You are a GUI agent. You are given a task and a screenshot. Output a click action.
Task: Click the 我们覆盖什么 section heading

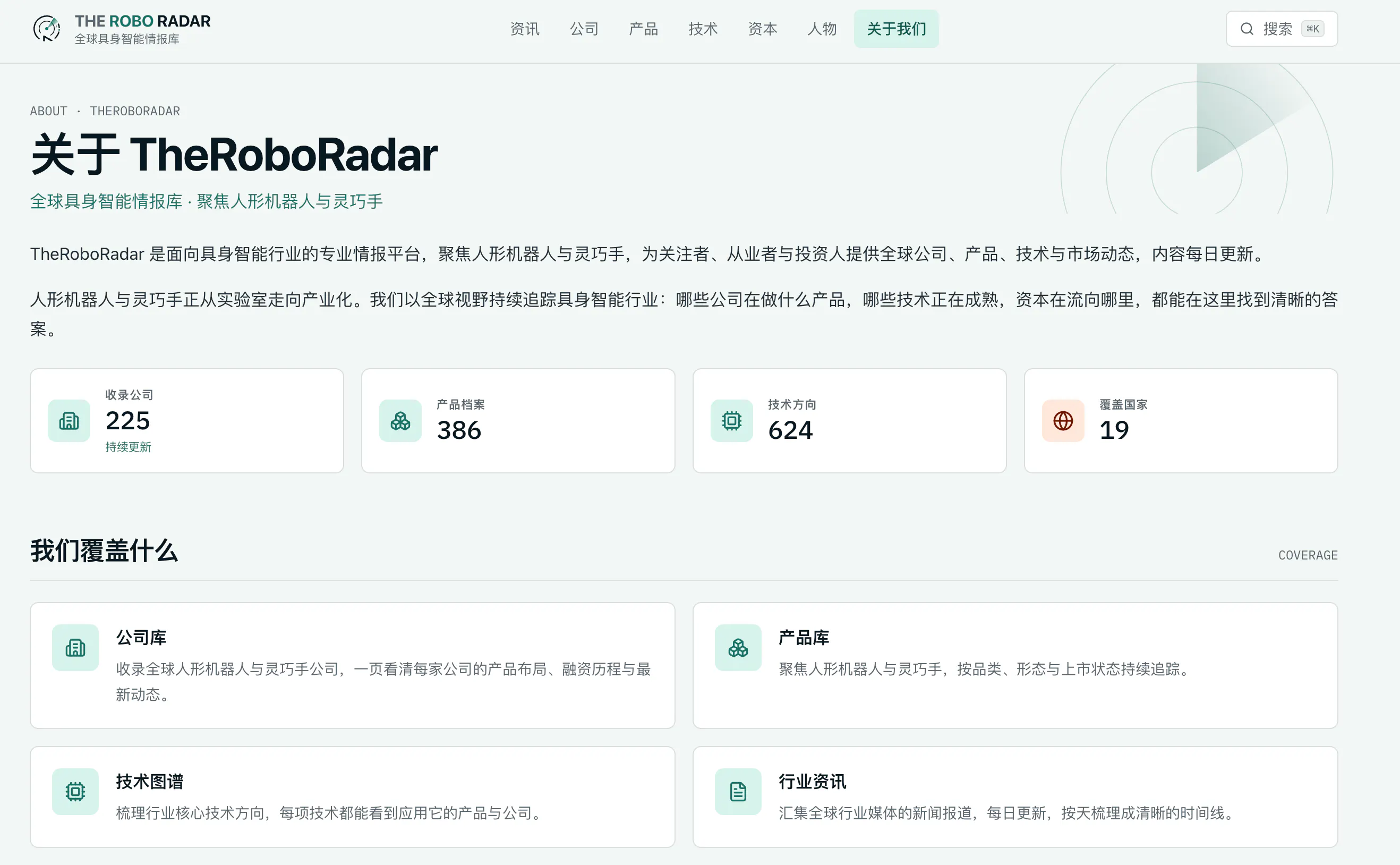(104, 550)
